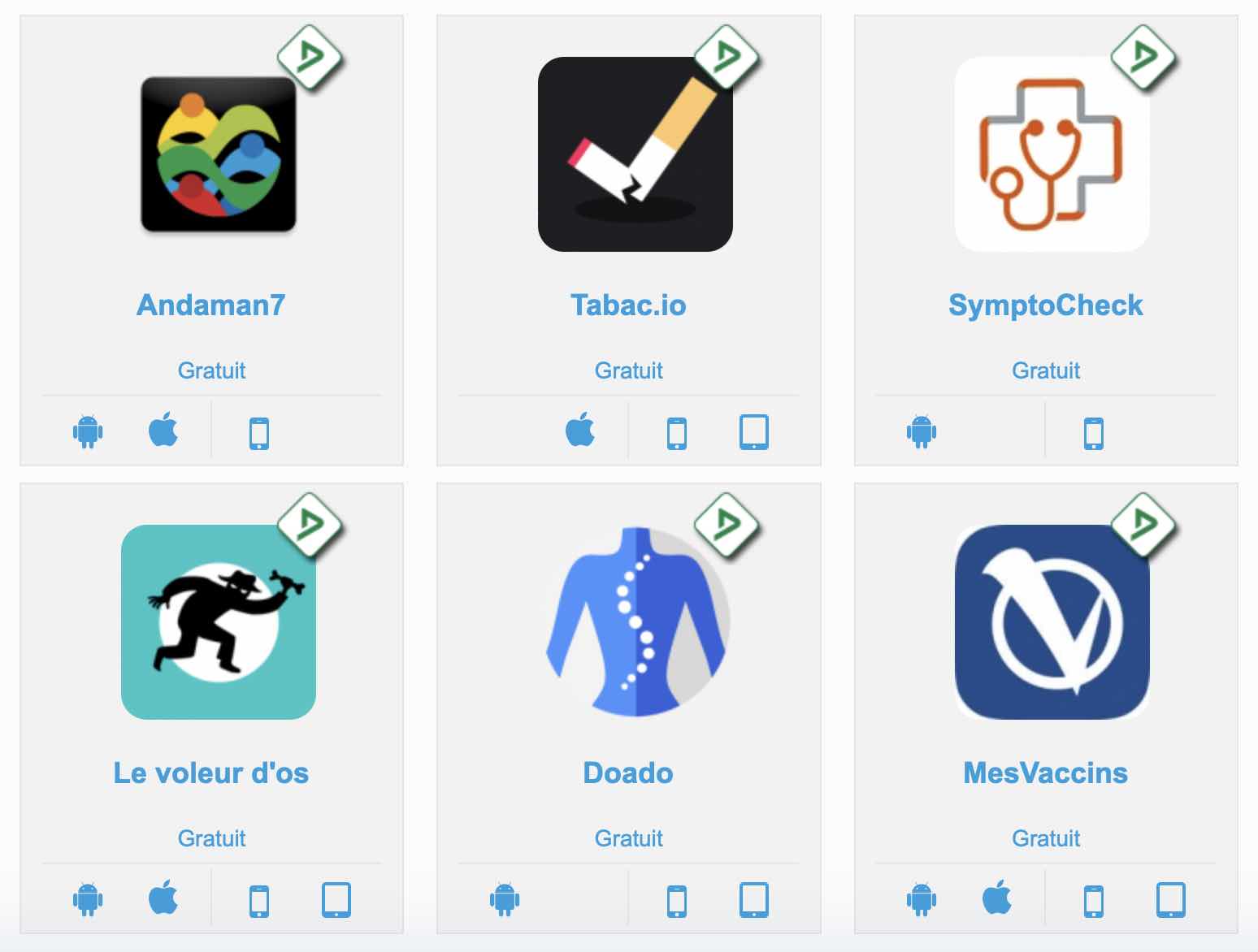The image size is (1258, 952).
Task: Click the green badge on Andaman7 card
Action: tap(310, 58)
